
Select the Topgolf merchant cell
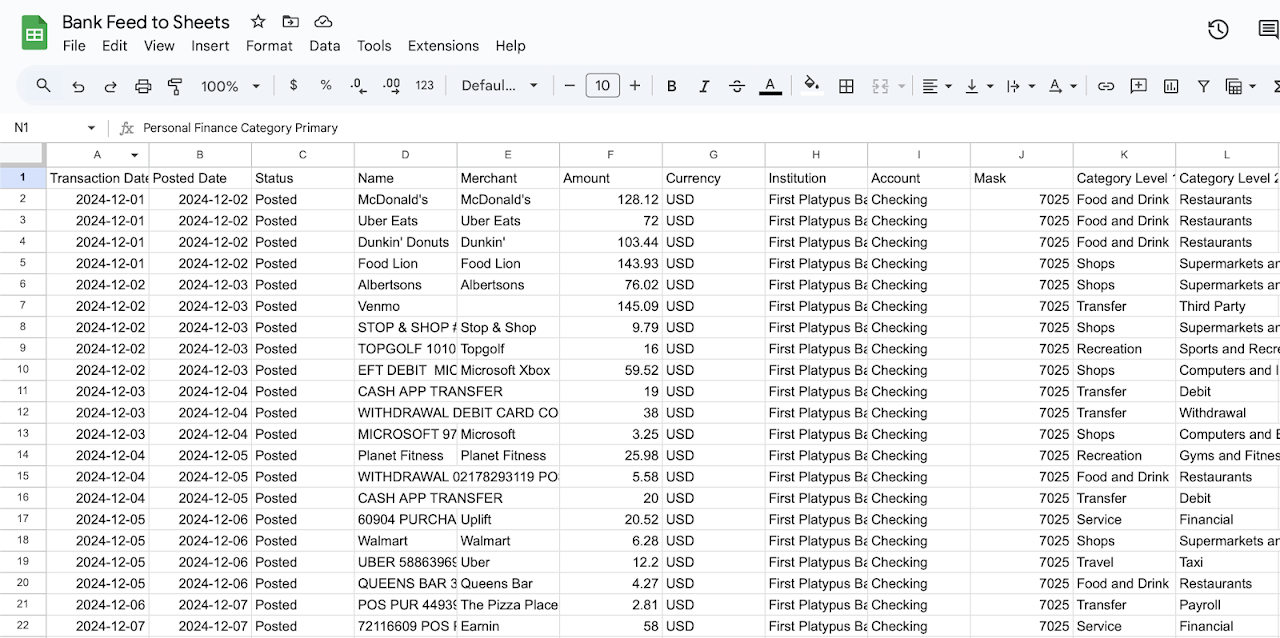[x=508, y=349]
